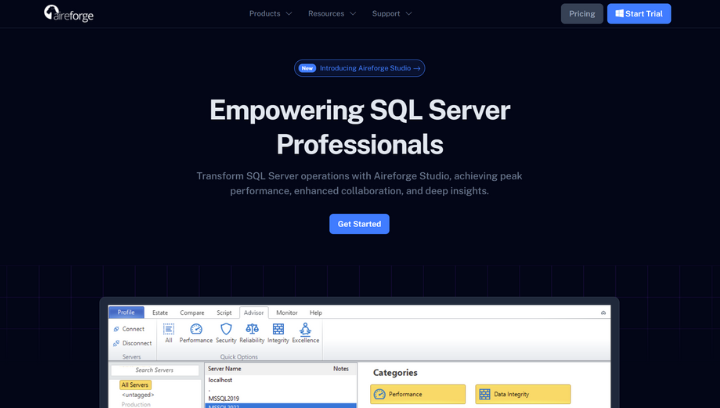The width and height of the screenshot is (720, 408).
Task: Click the Connect server icon
Action: (118, 329)
